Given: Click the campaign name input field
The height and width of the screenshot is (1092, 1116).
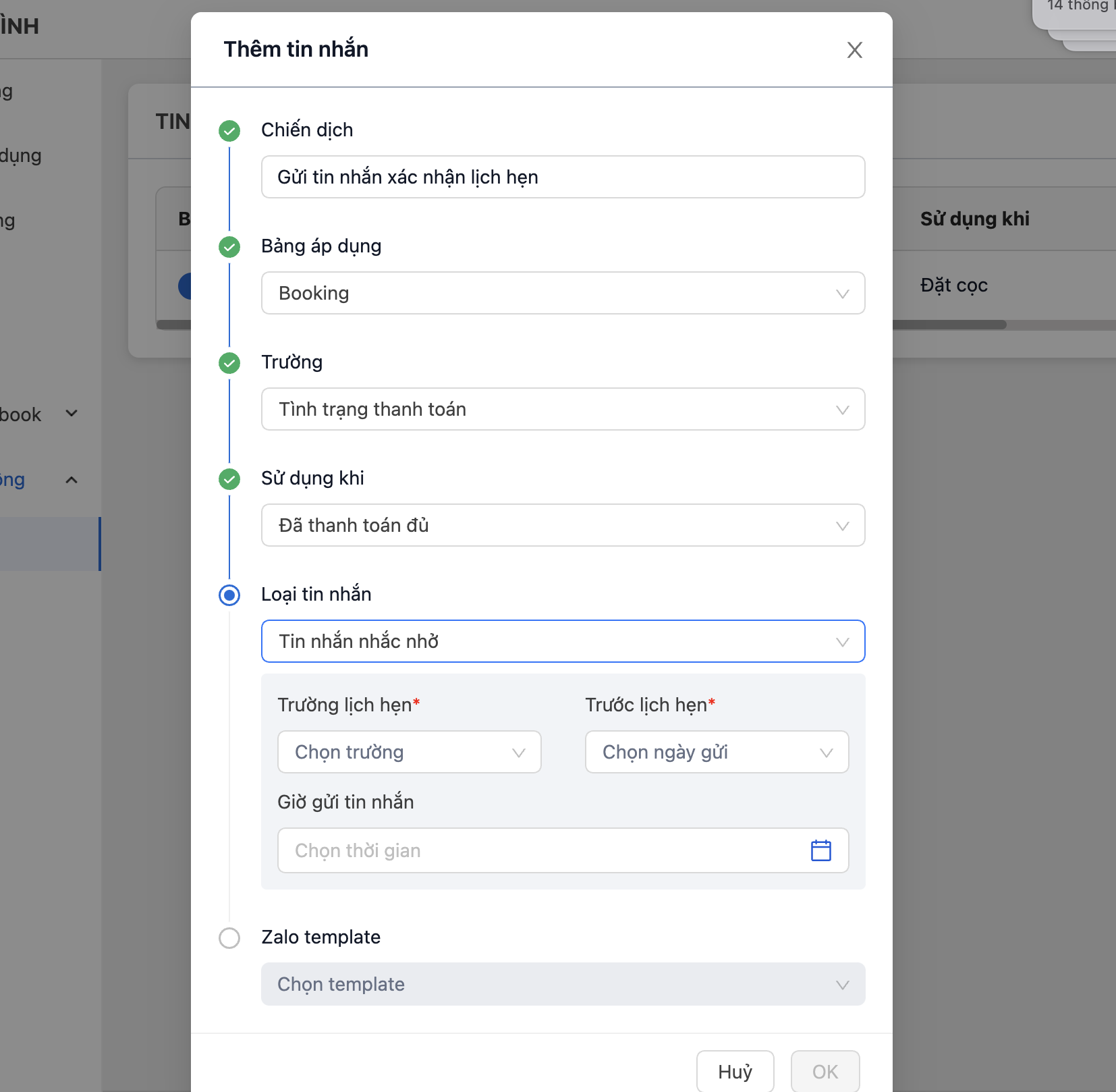Looking at the screenshot, I should point(563,177).
